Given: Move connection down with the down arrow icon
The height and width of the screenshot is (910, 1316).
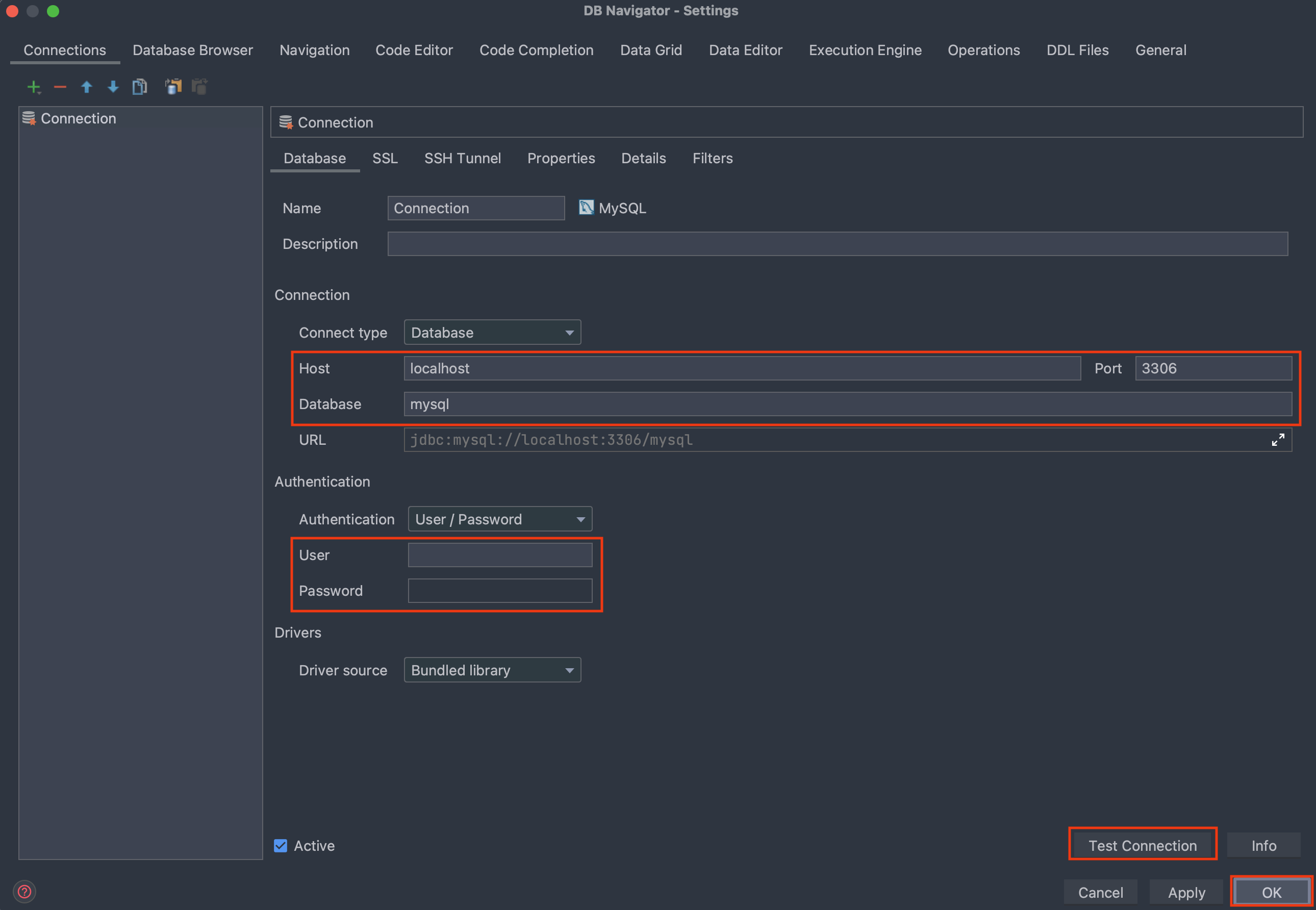Looking at the screenshot, I should (113, 87).
